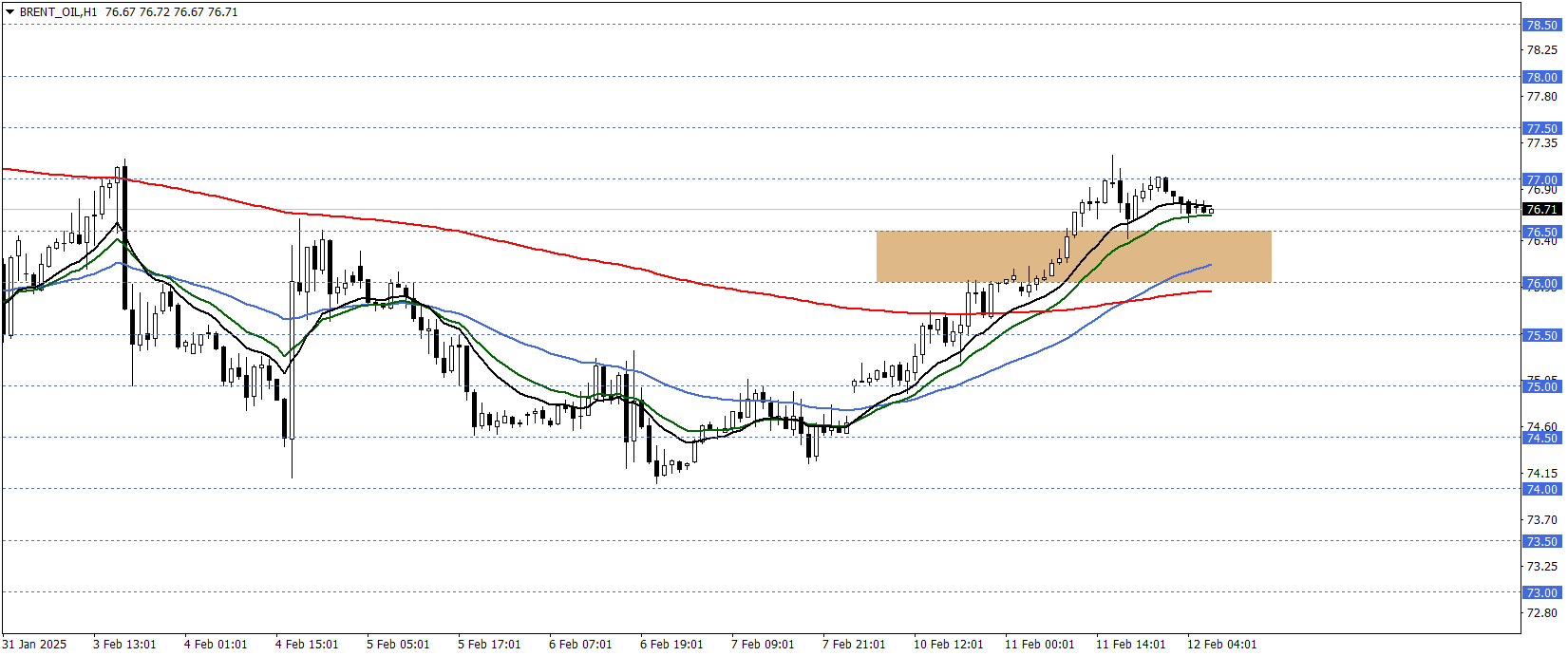The width and height of the screenshot is (1568, 656).
Task: Click the 75.50 level price tag
Action: point(1541,335)
